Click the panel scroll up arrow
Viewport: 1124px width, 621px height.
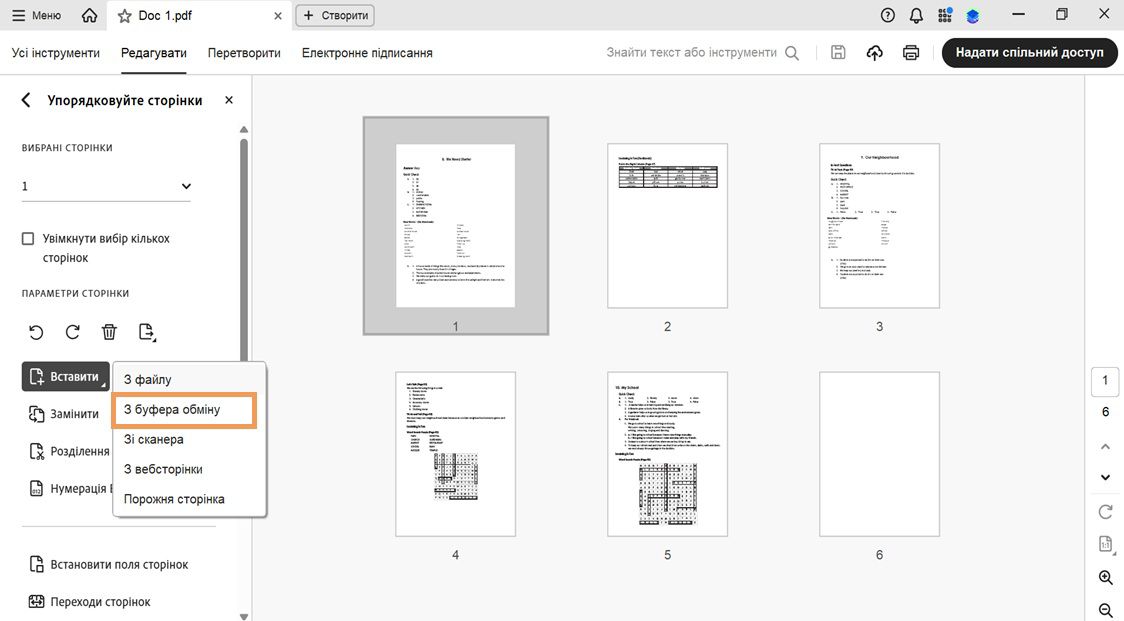click(x=244, y=130)
